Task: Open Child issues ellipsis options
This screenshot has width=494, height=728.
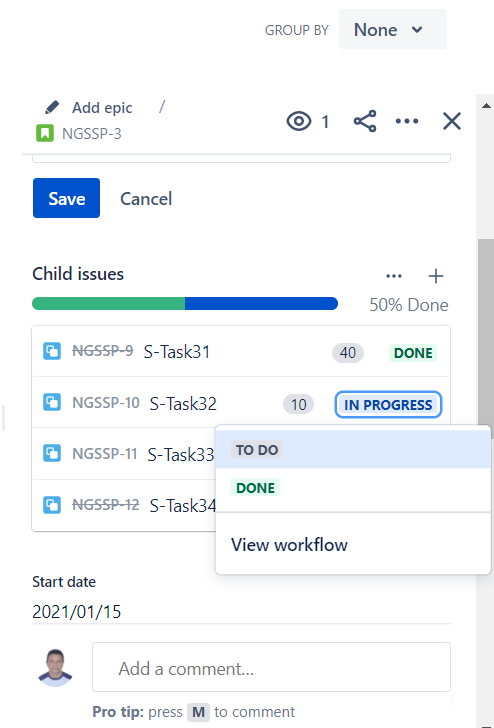Action: 394,276
